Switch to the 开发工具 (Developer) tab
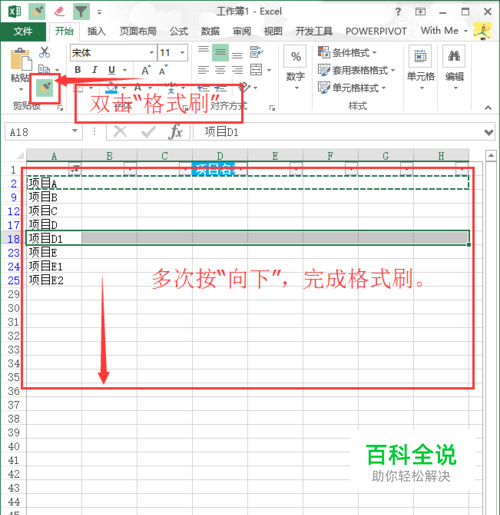This screenshot has width=500, height=515. point(313,31)
